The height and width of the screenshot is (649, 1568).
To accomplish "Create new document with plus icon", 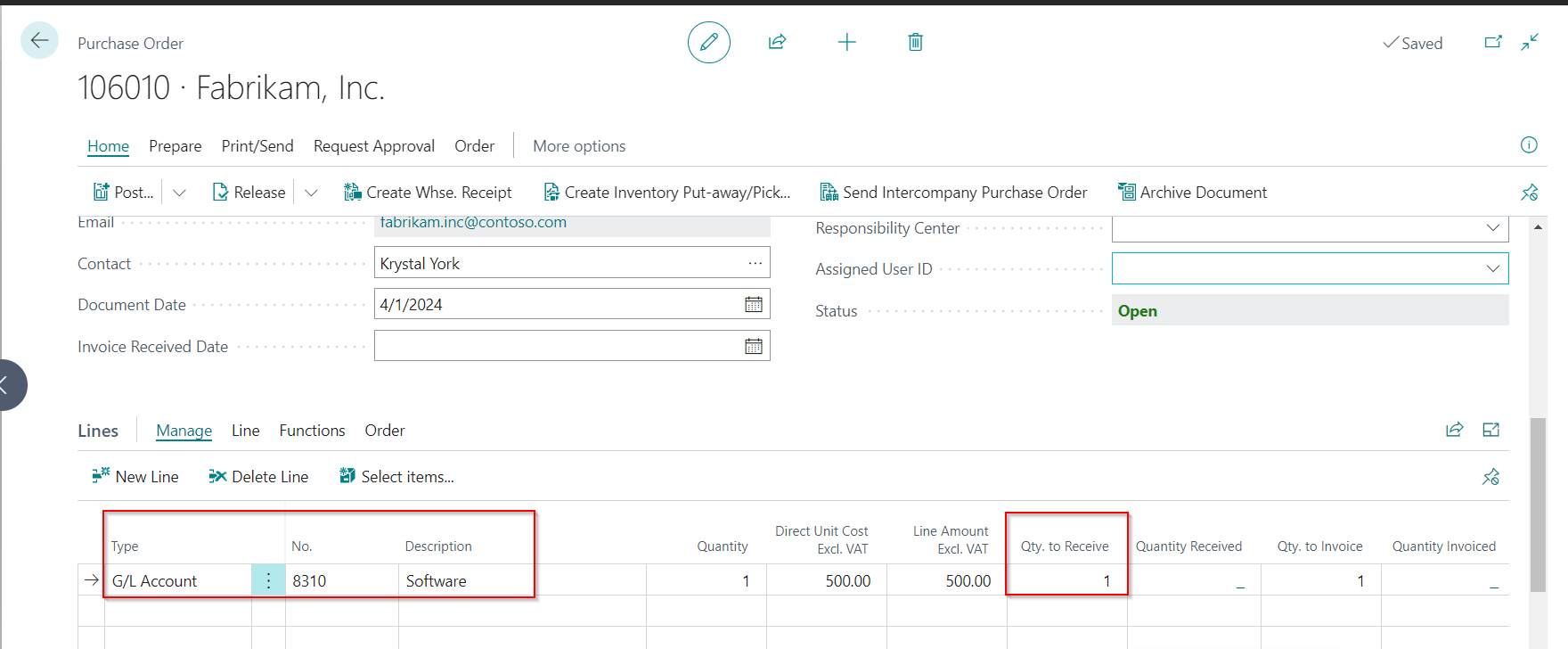I will [847, 42].
